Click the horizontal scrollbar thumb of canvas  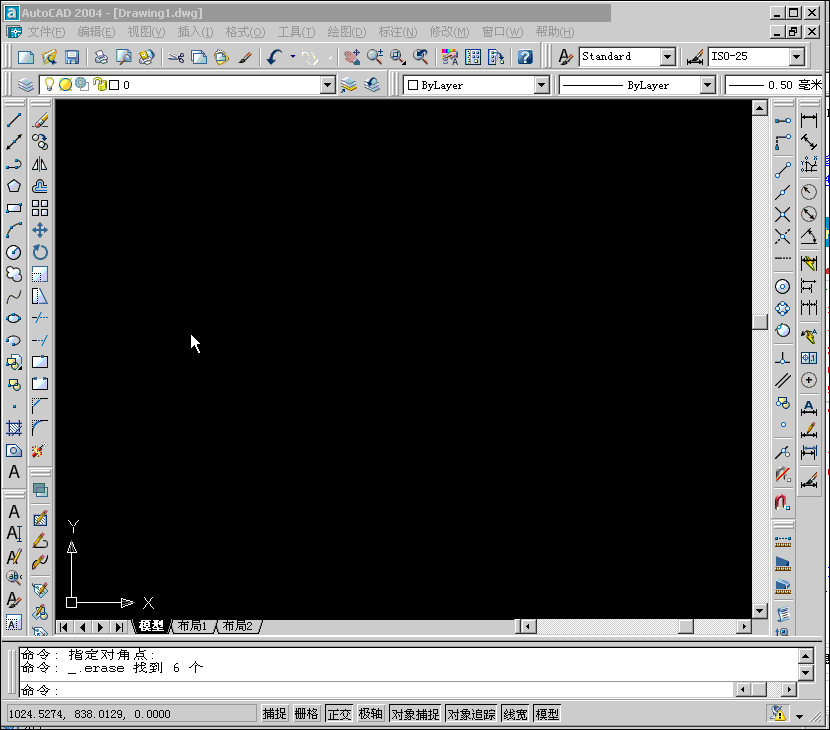tap(686, 627)
